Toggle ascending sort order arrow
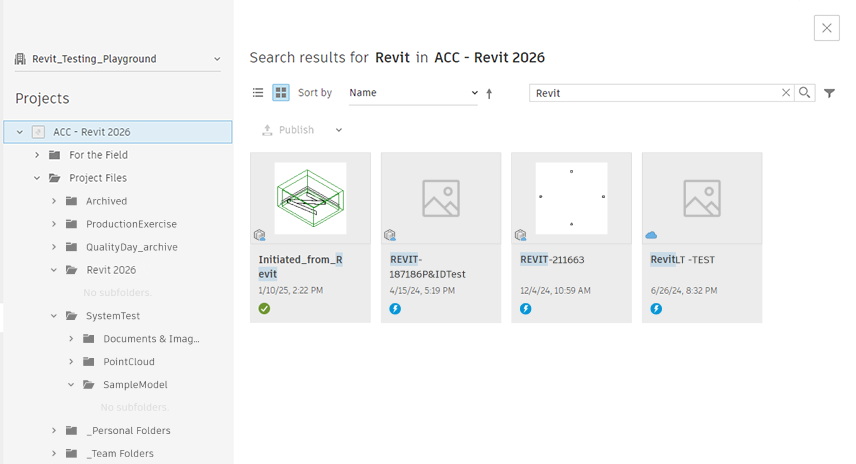The height and width of the screenshot is (464, 856). tap(489, 93)
